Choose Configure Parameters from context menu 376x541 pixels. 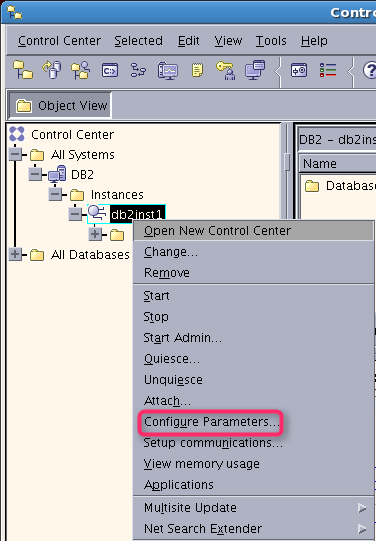[x=210, y=422]
